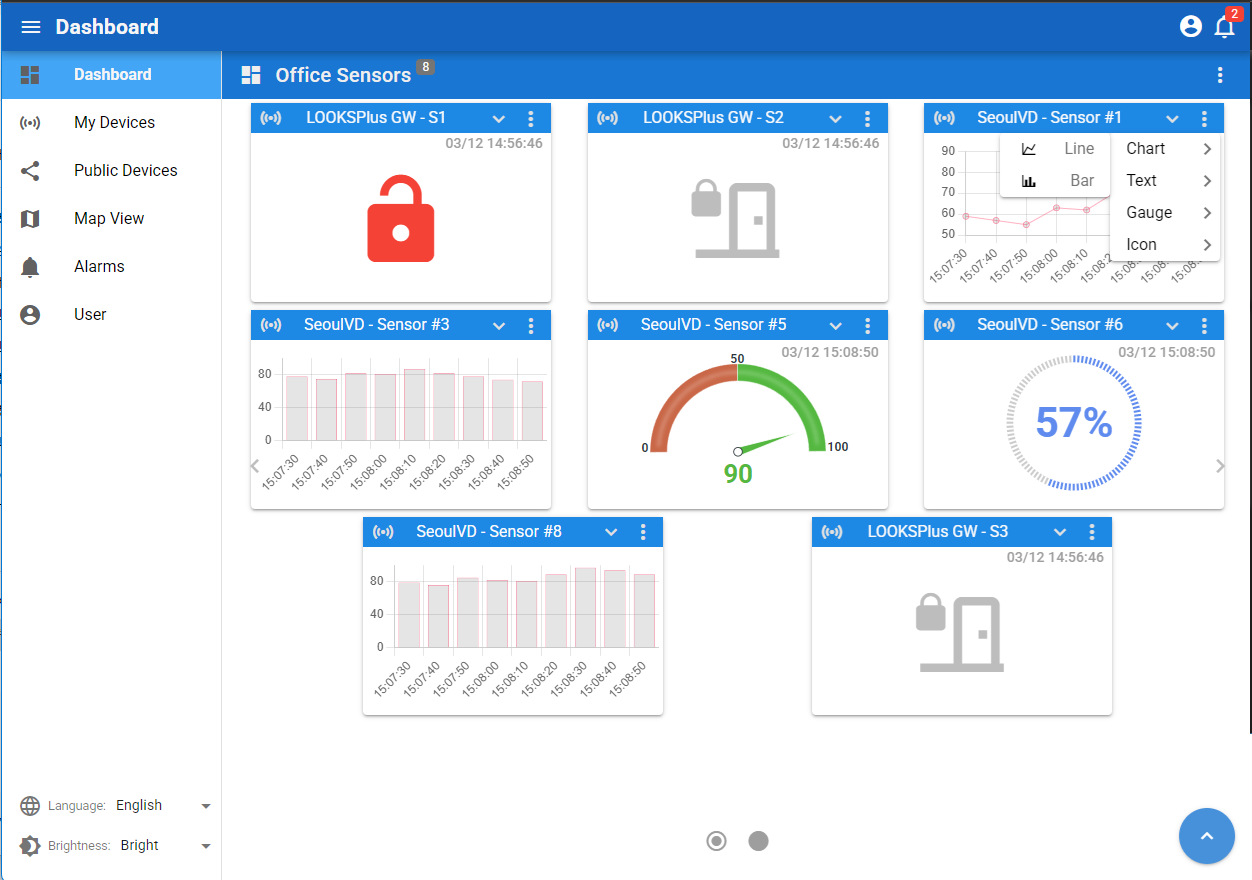Open User in the sidebar

[x=111, y=315]
